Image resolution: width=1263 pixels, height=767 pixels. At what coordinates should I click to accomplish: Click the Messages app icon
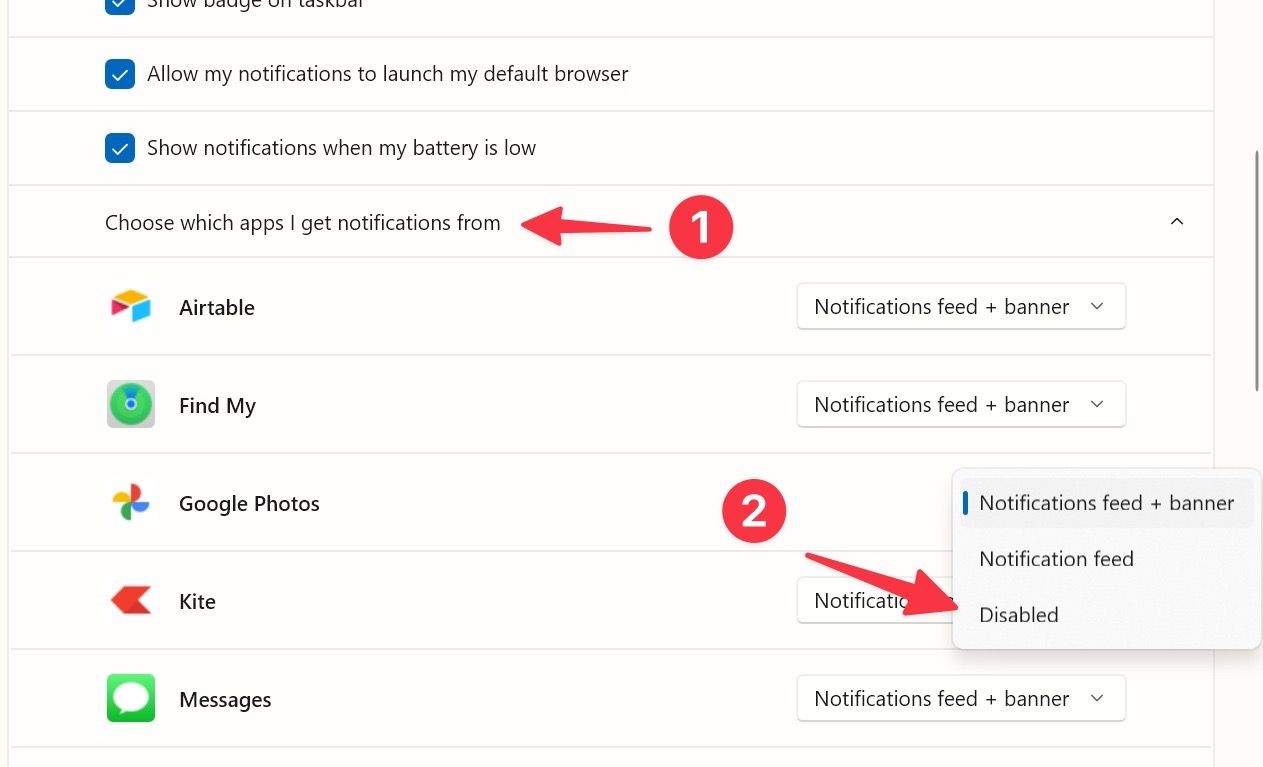(130, 698)
